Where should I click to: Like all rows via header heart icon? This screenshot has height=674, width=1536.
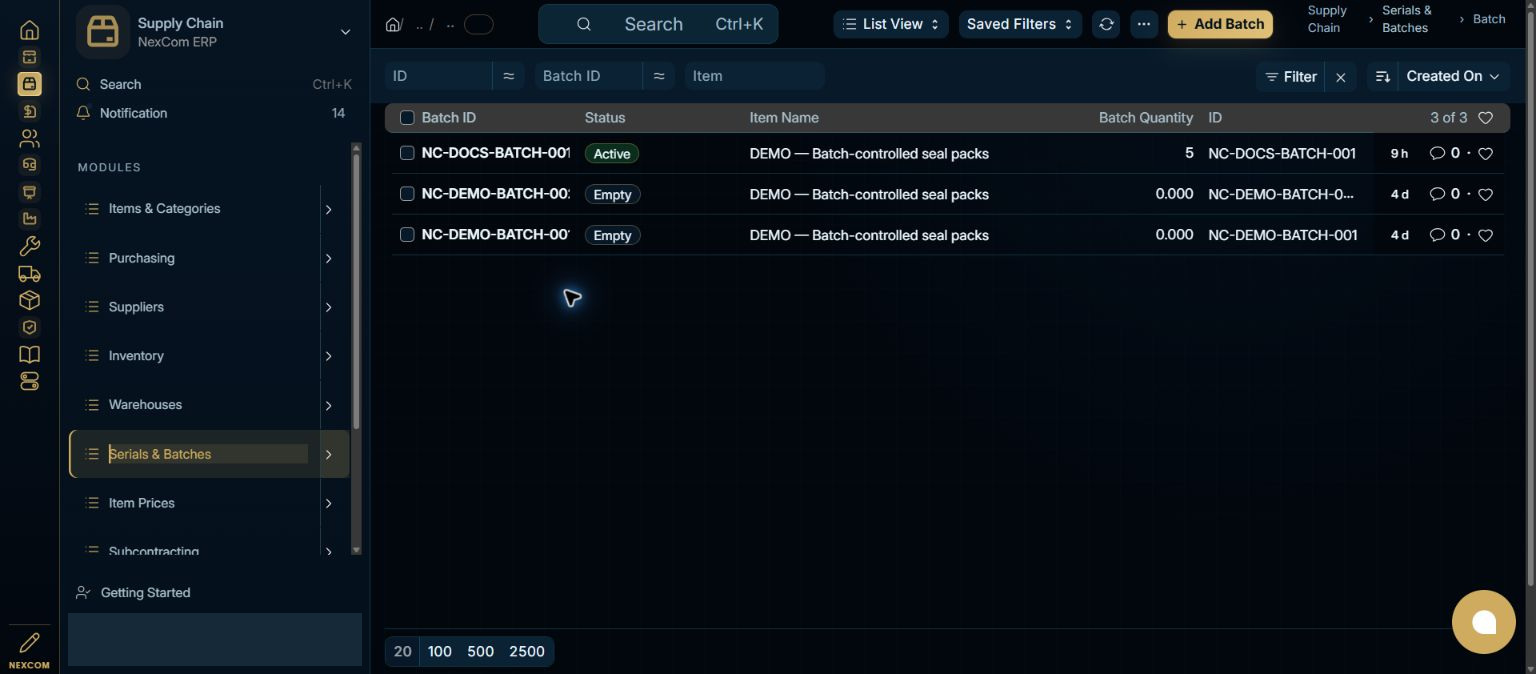pos(1485,118)
